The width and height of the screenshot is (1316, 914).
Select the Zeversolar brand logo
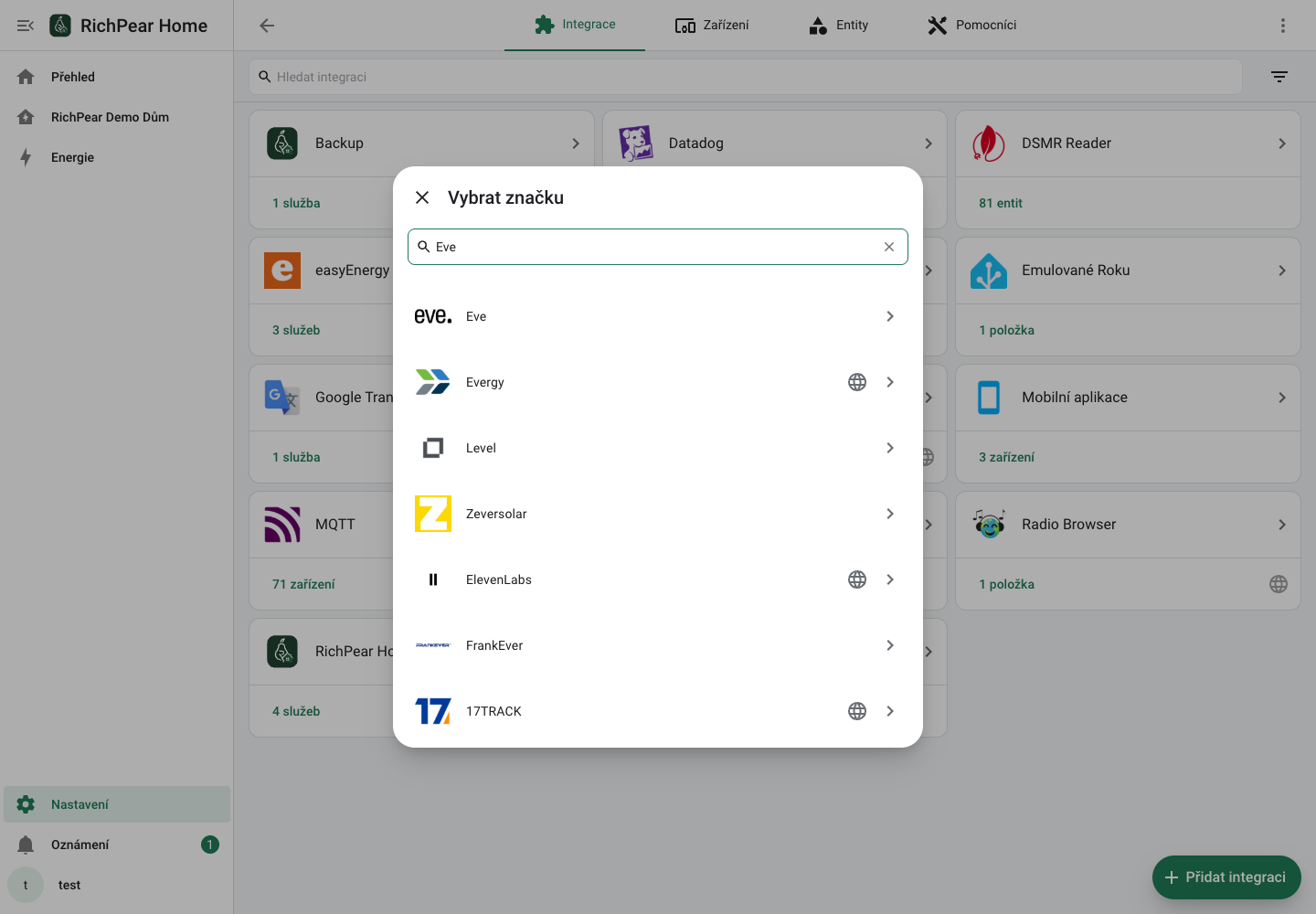pos(433,514)
